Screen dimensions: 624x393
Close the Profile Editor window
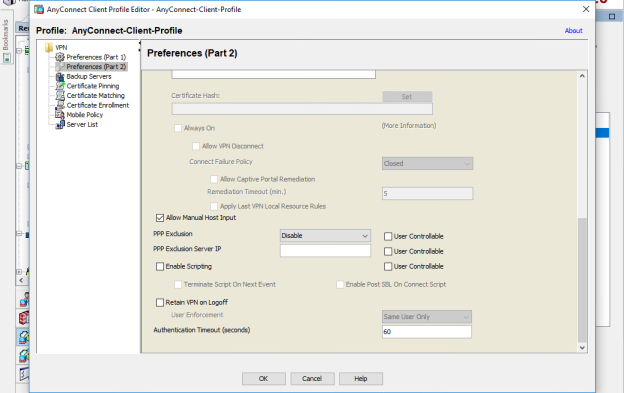pos(586,9)
